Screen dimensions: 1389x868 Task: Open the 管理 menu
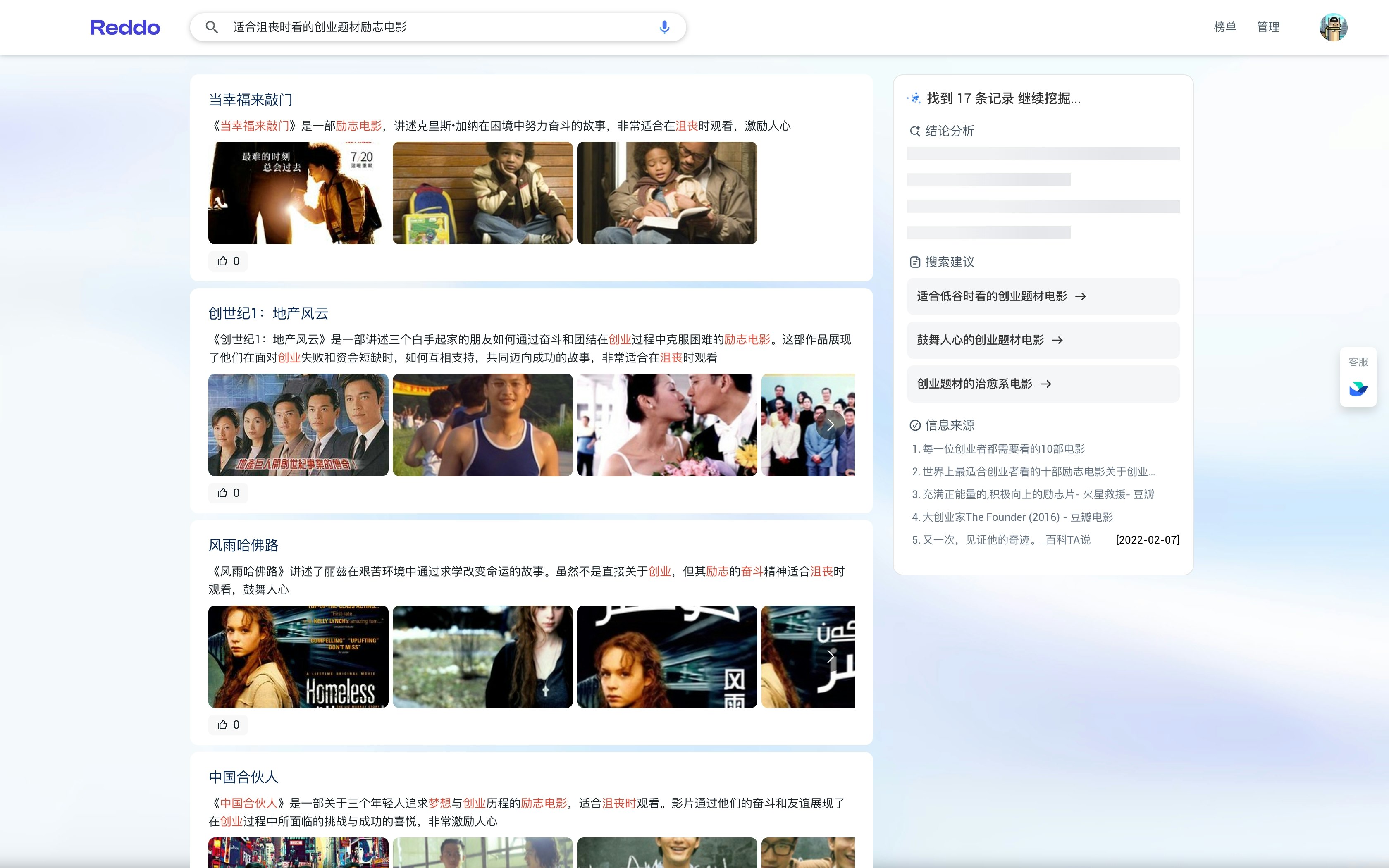coord(1268,27)
